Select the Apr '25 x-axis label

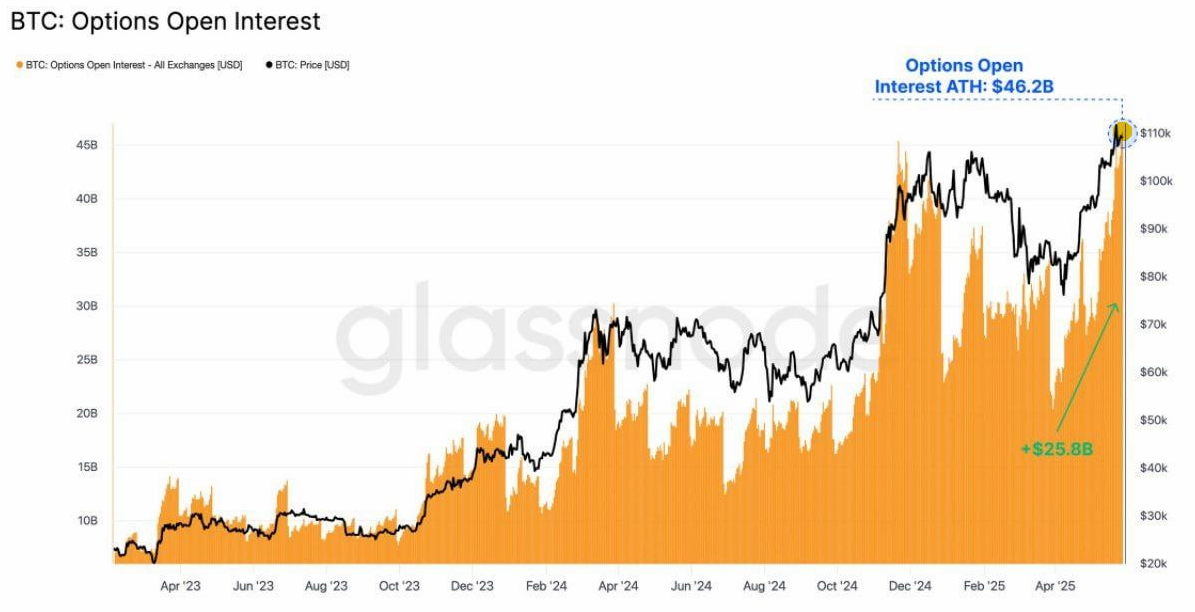tap(1056, 586)
